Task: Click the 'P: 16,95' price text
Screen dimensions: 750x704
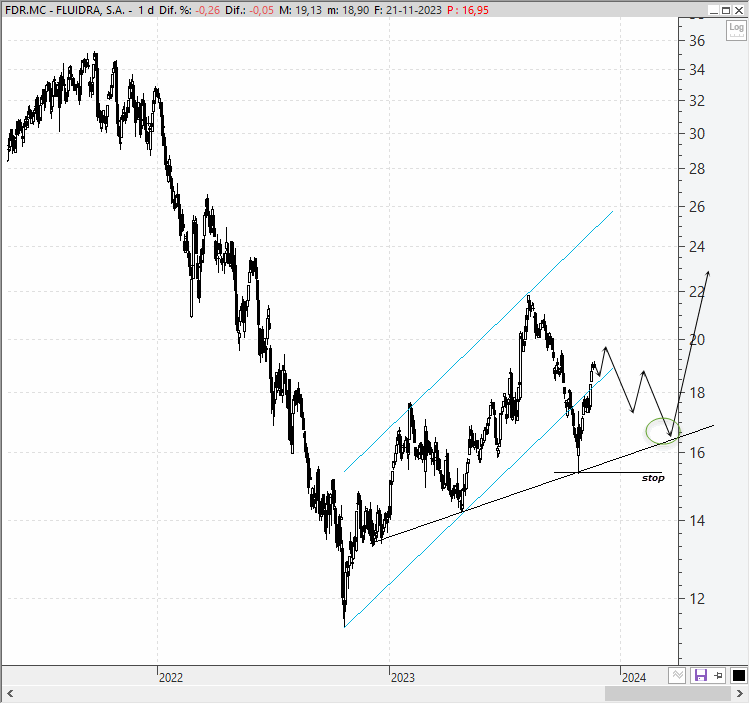Action: pyautogui.click(x=468, y=10)
